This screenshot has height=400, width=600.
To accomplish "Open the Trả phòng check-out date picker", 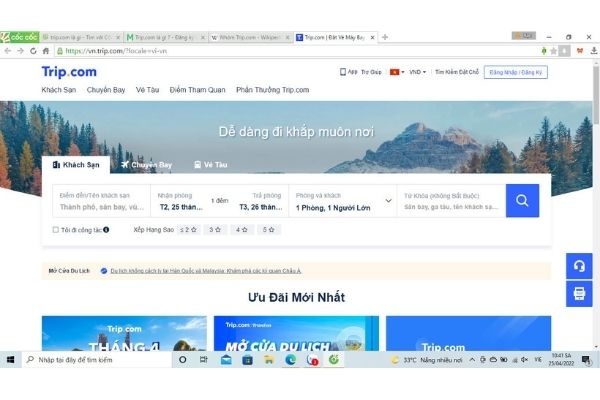I will click(x=261, y=201).
